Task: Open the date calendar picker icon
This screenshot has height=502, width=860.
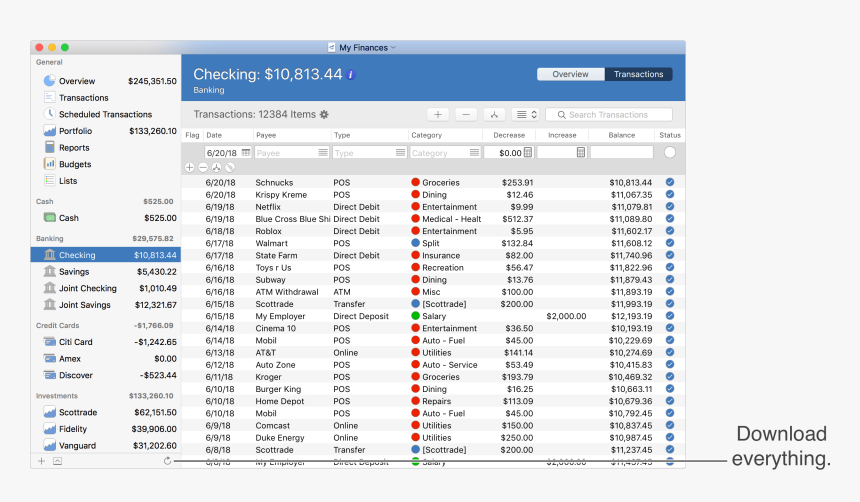Action: coord(245,153)
